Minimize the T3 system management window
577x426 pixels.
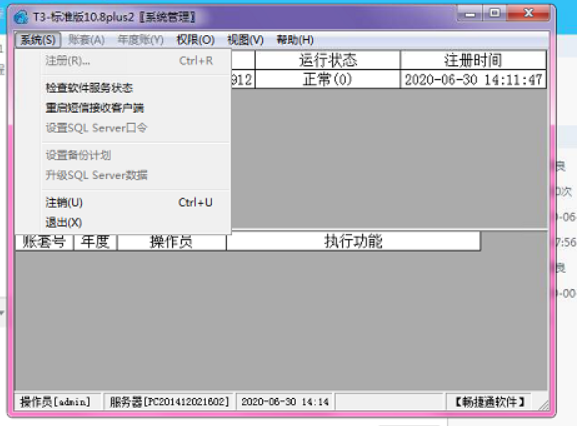click(x=470, y=14)
